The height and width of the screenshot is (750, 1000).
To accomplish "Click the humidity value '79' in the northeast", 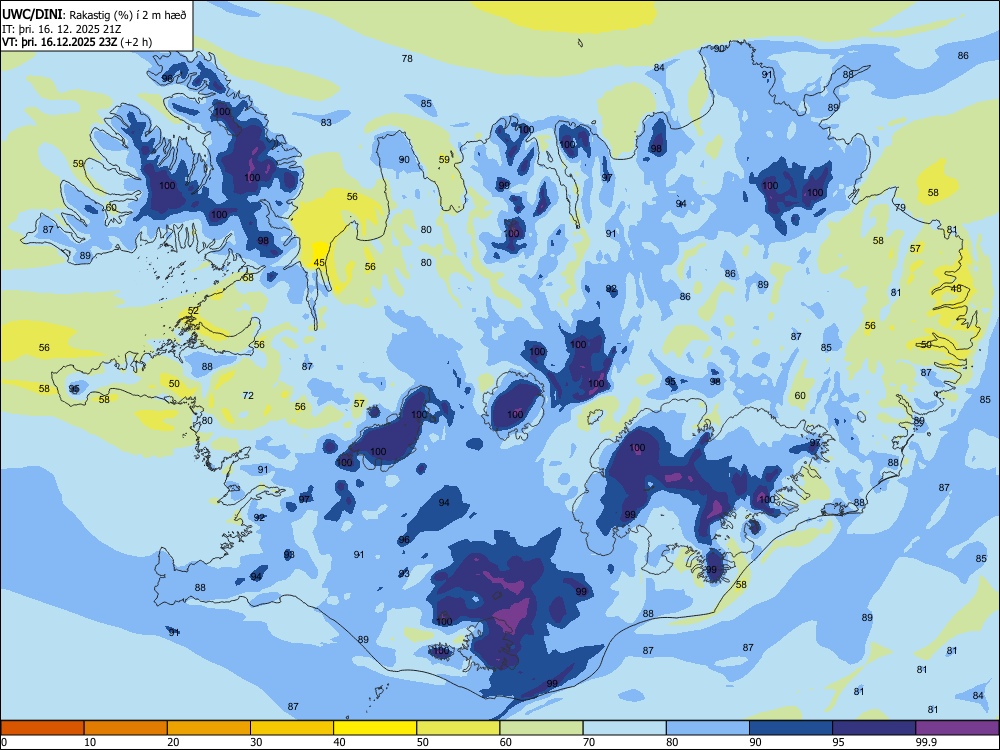I will point(901,208).
